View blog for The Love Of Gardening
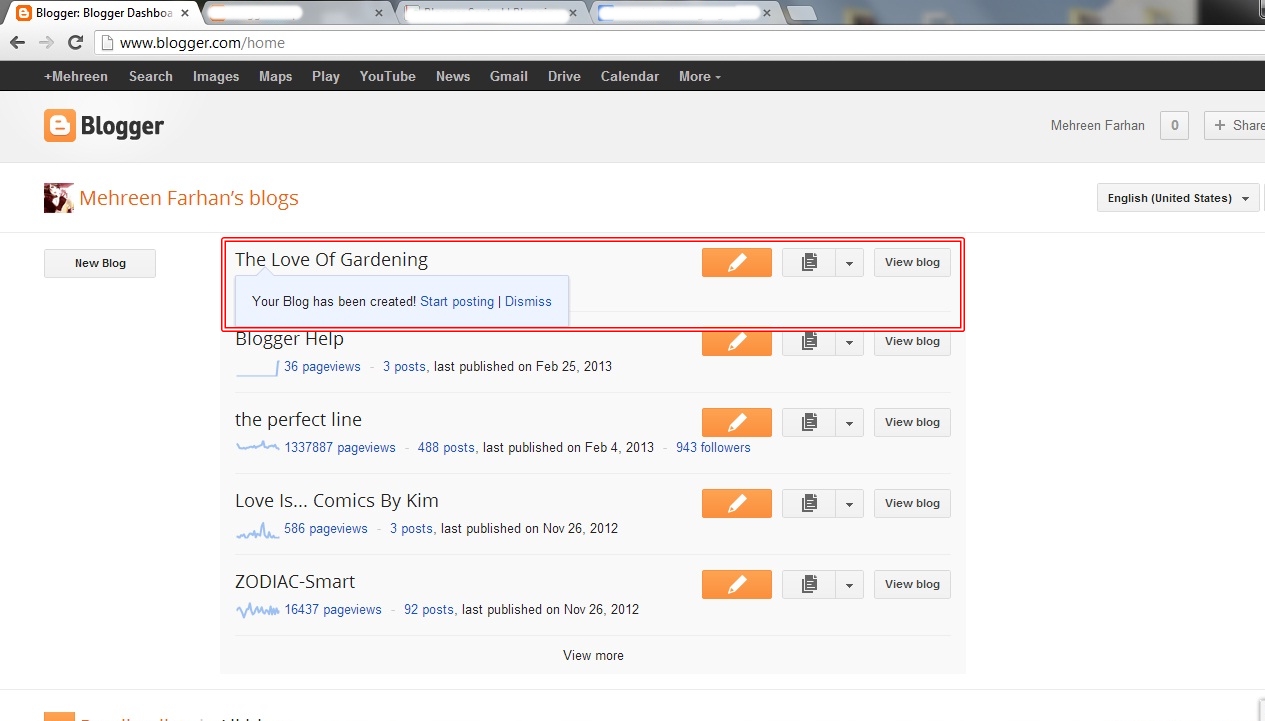 912,262
